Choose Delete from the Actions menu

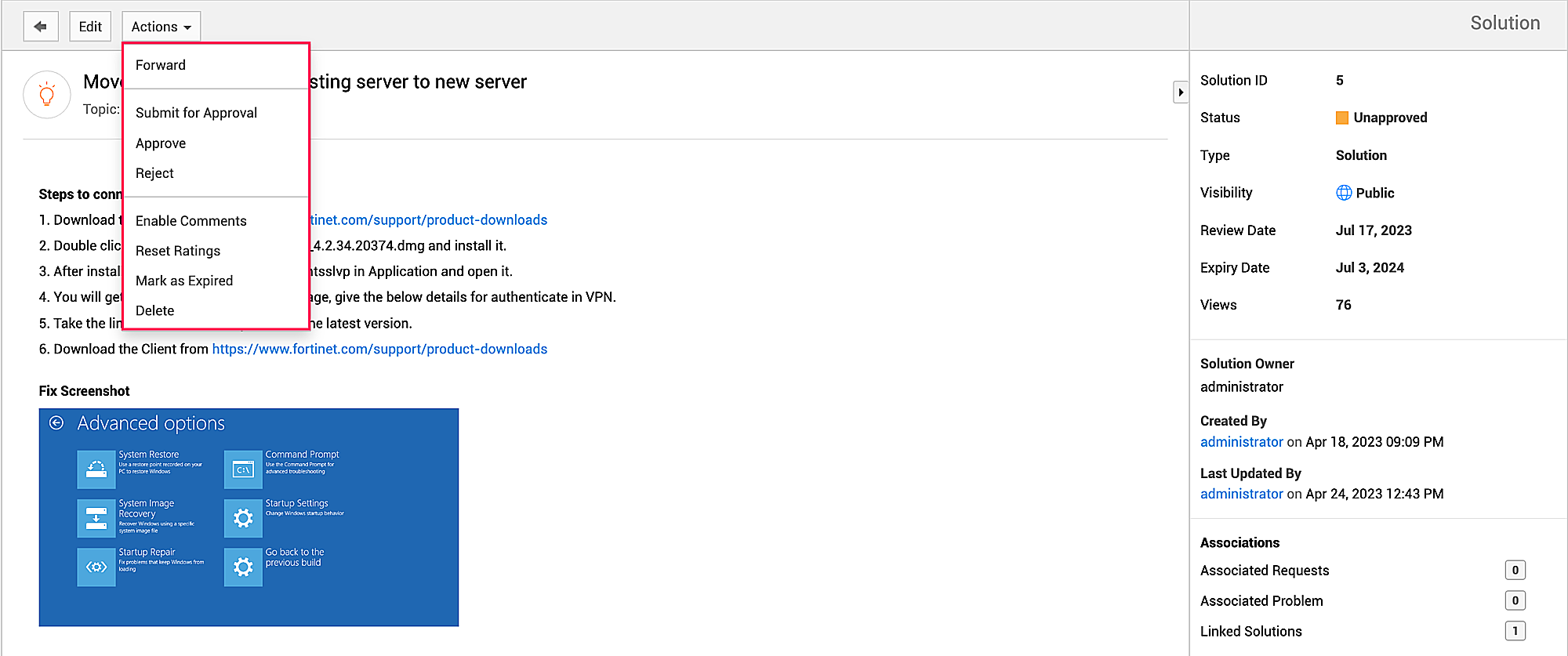coord(155,310)
